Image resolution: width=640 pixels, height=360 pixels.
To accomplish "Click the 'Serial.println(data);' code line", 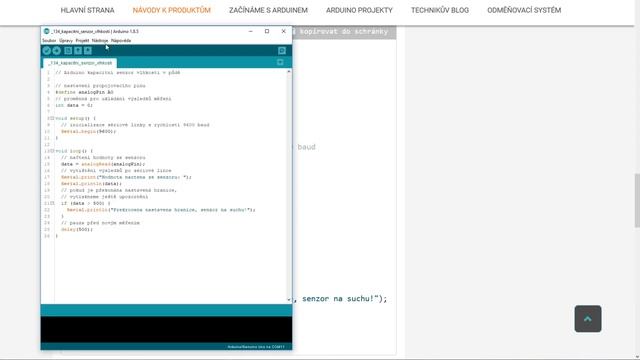I will pyautogui.click(x=91, y=184).
